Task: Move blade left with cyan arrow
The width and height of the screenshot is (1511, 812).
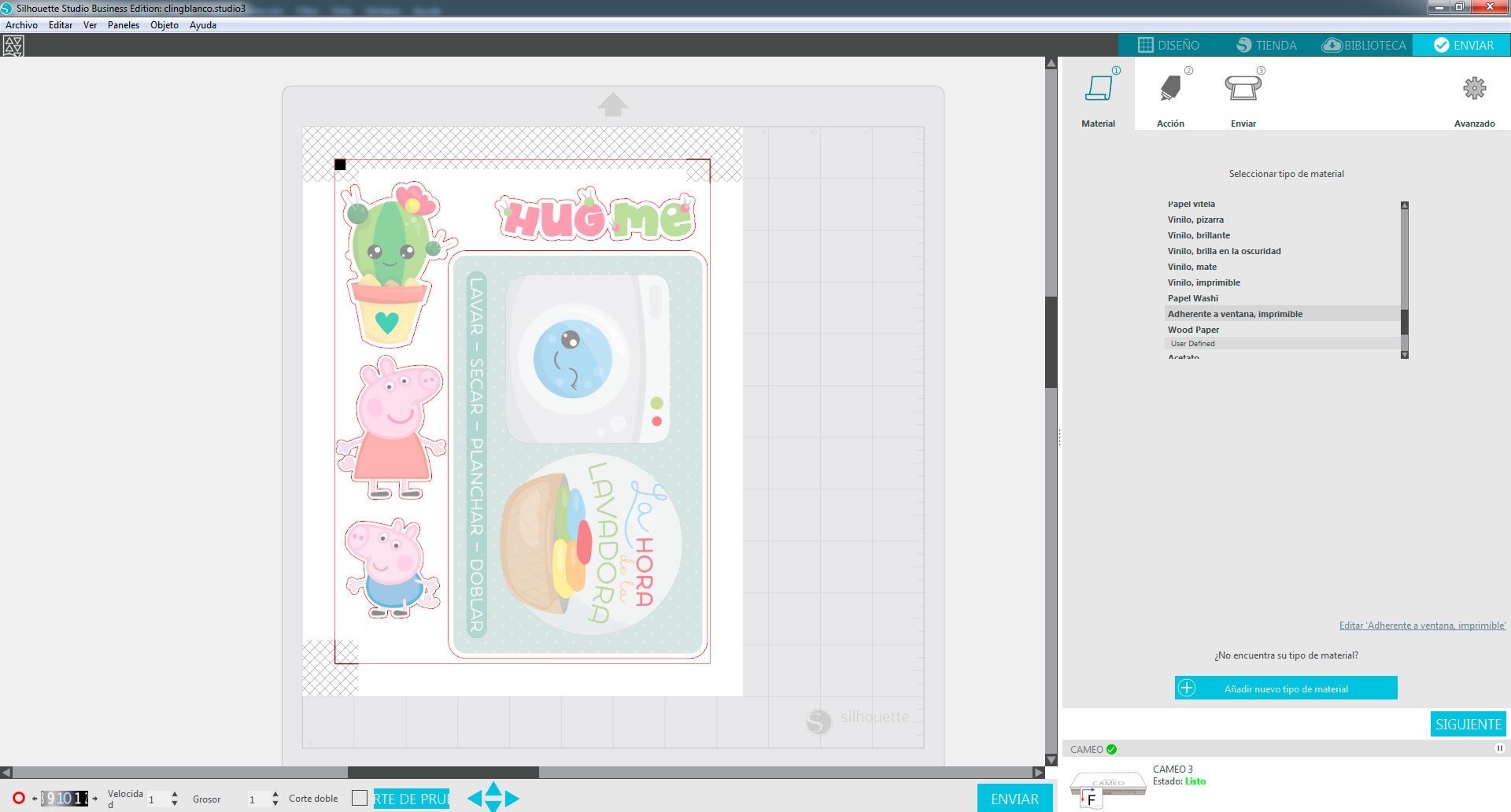Action: (x=475, y=799)
